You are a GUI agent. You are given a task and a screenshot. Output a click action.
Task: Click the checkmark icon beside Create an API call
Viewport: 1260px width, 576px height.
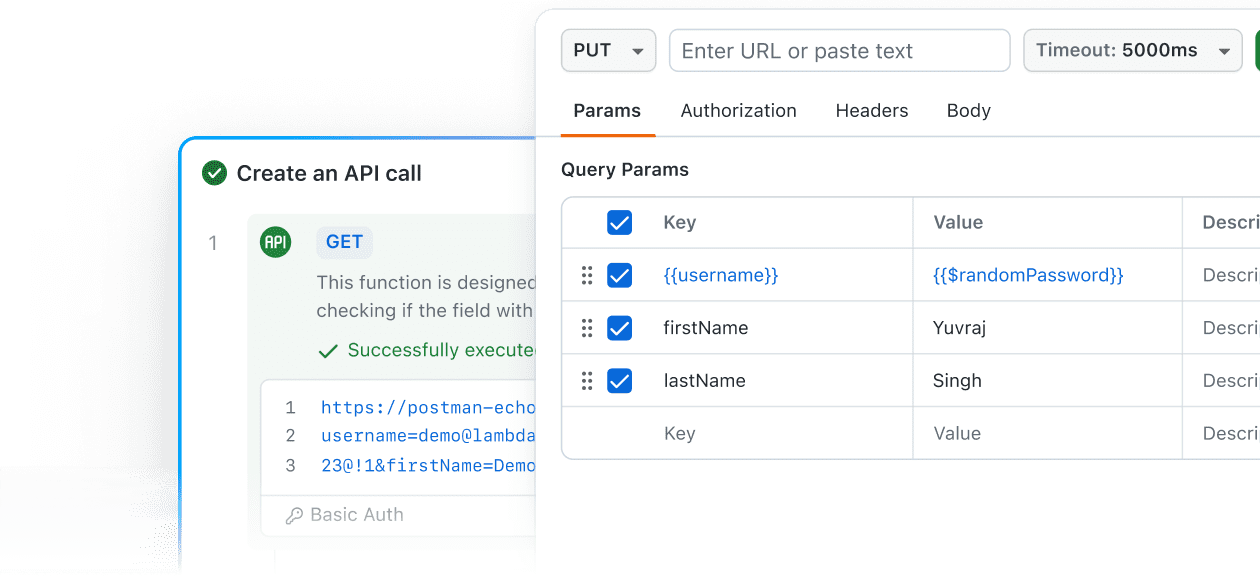coord(213,173)
